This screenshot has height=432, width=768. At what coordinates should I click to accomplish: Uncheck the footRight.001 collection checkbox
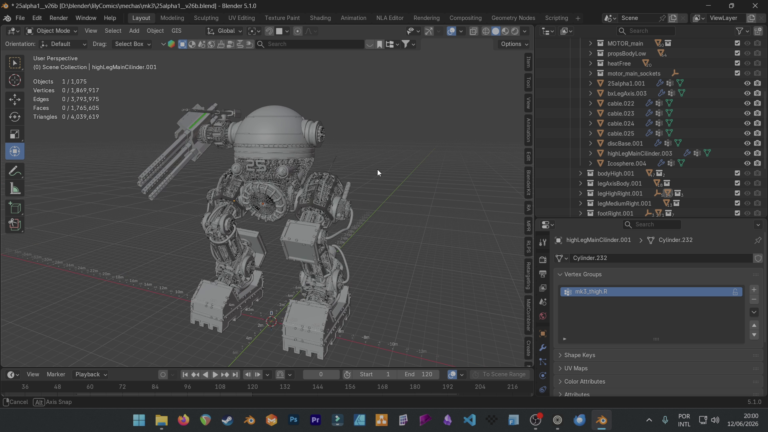point(737,213)
